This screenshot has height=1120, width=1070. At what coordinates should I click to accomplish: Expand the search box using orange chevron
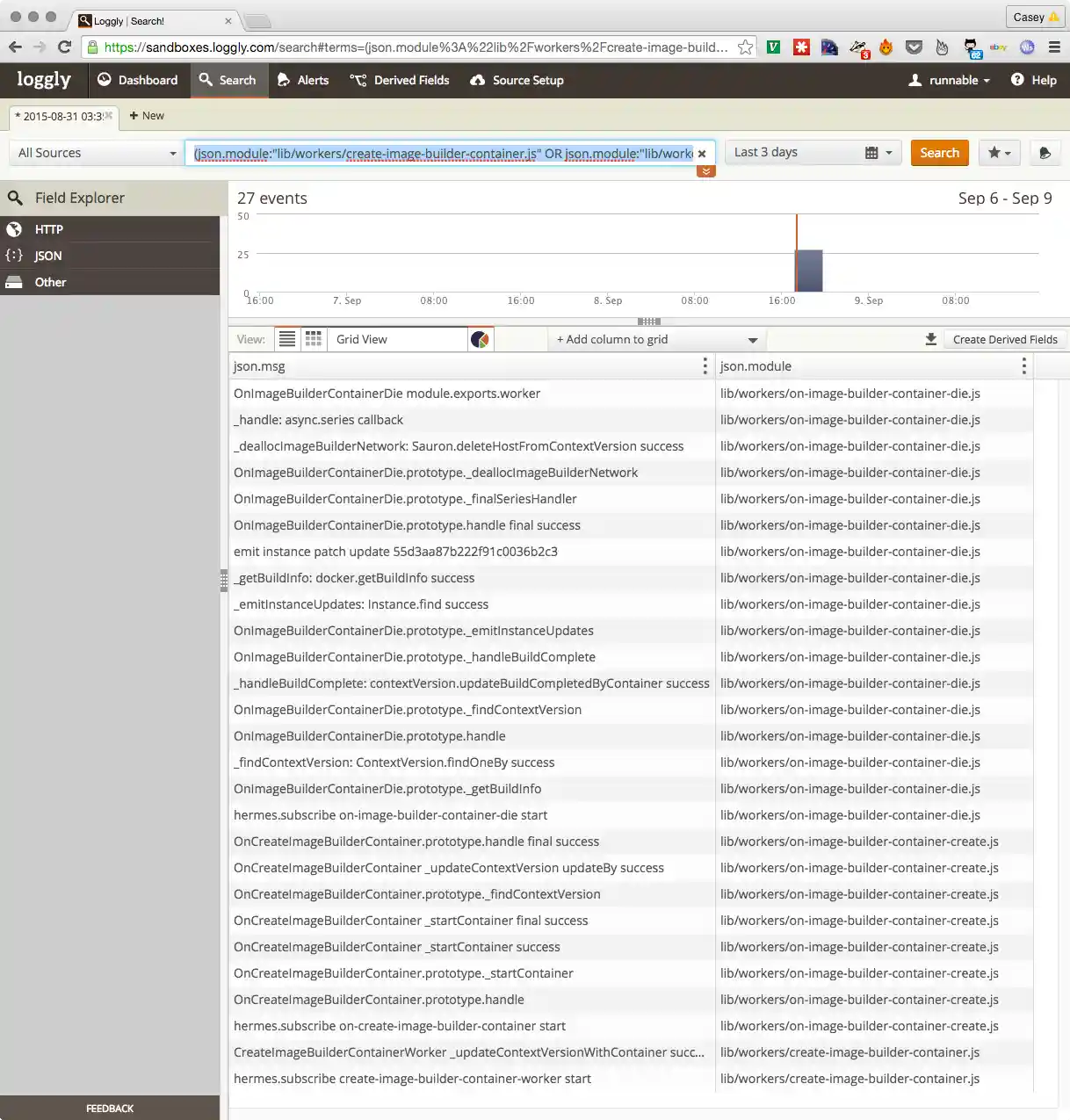point(706,171)
